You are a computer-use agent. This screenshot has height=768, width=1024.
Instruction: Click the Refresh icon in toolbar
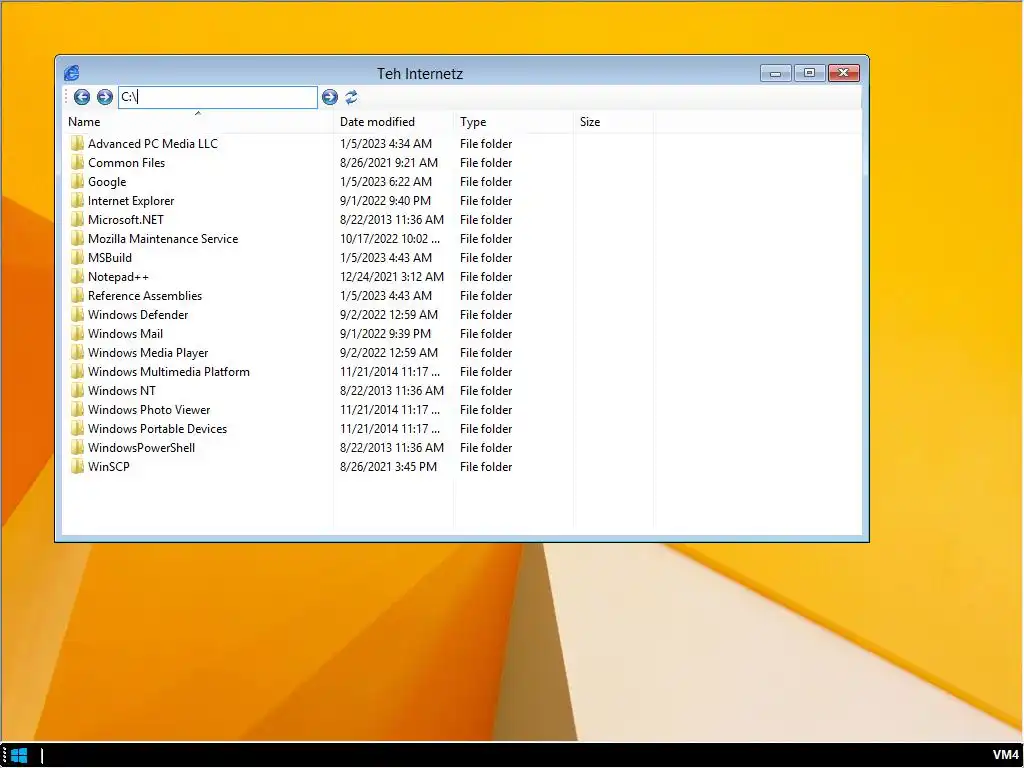pyautogui.click(x=351, y=97)
